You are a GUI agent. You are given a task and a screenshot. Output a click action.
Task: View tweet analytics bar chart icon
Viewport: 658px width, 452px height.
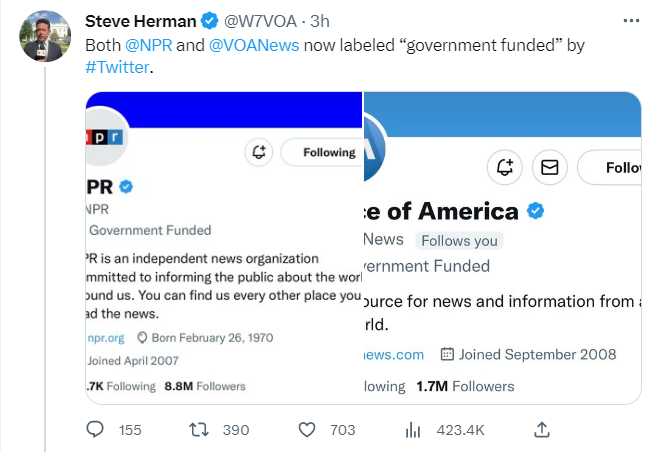(x=413, y=429)
